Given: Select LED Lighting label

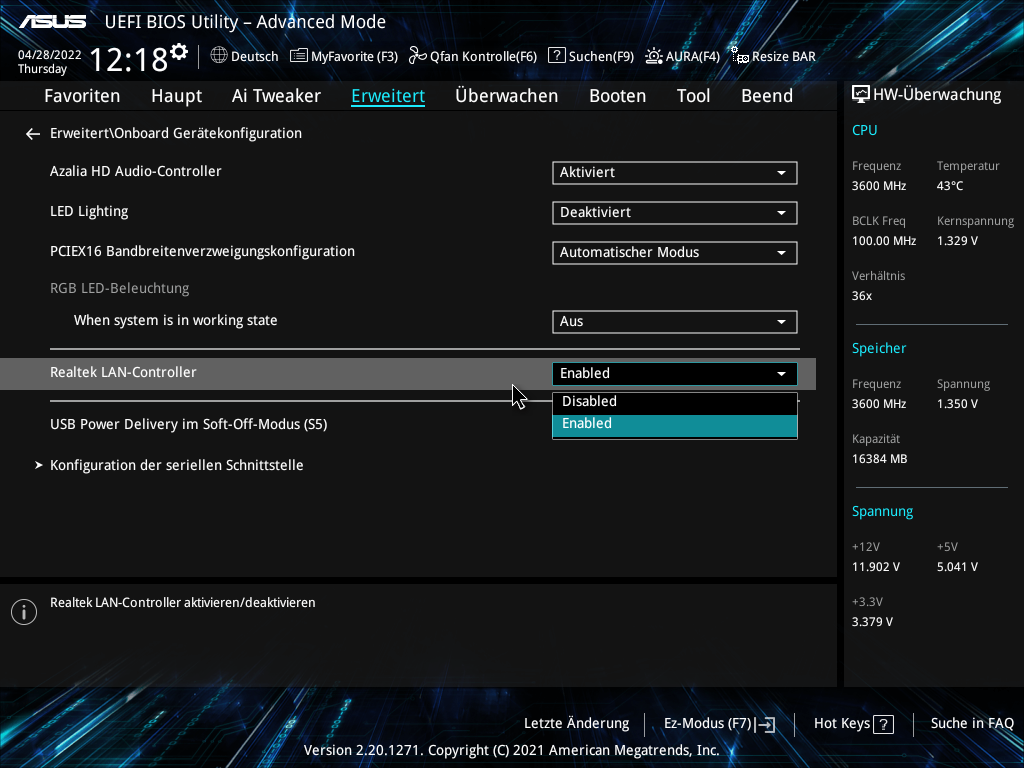Looking at the screenshot, I should [89, 212].
